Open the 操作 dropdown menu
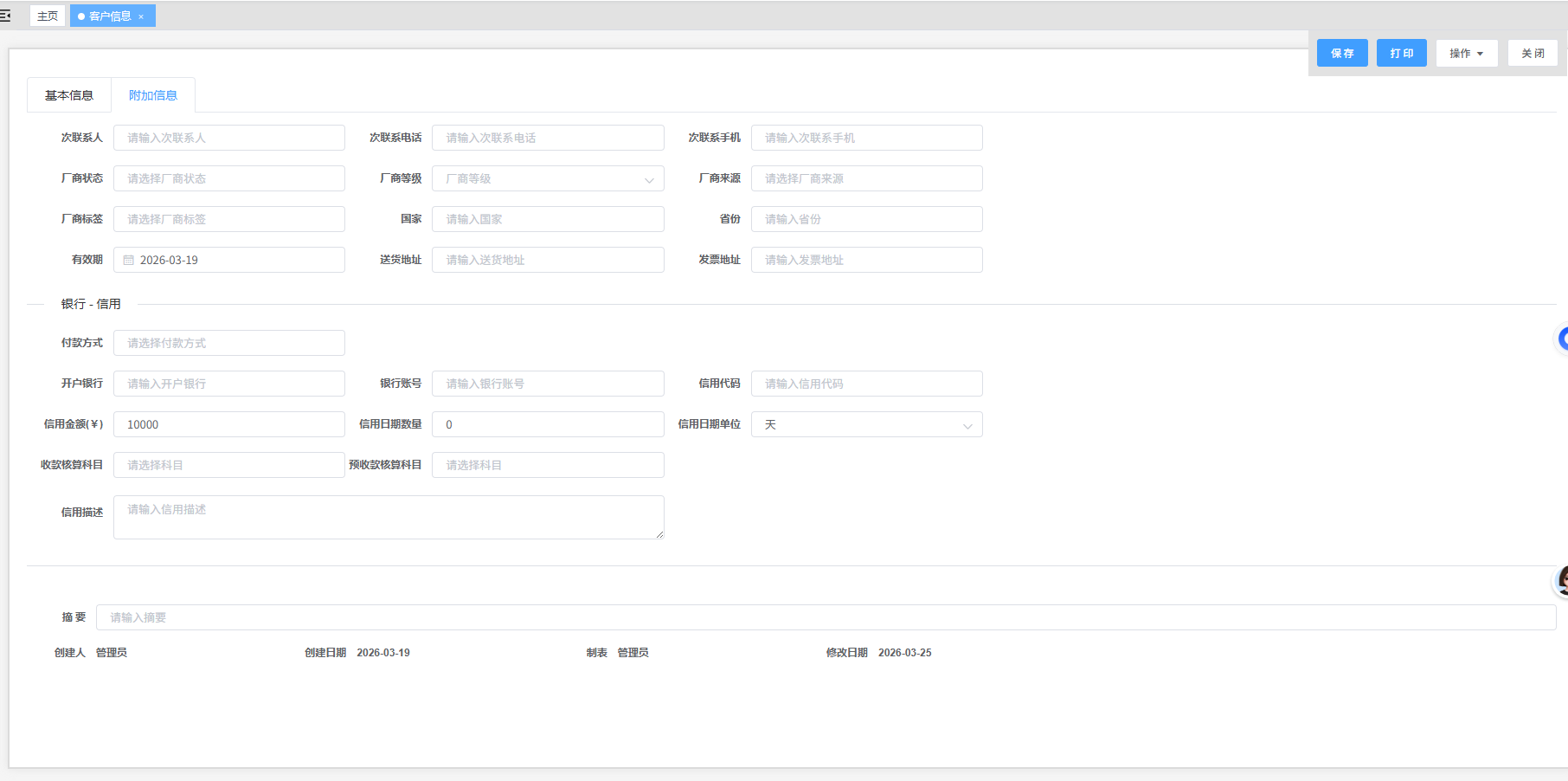 tap(1466, 53)
